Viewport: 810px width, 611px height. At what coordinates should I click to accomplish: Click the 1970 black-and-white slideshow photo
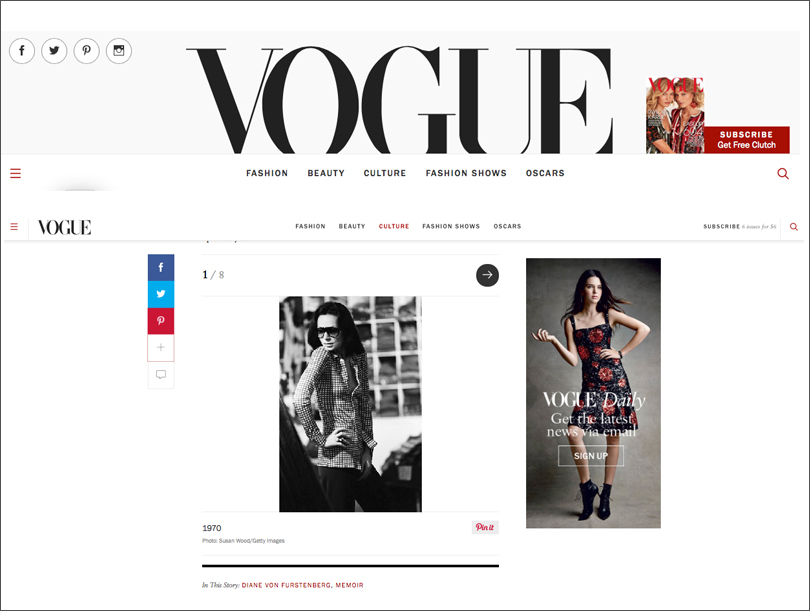(350, 404)
